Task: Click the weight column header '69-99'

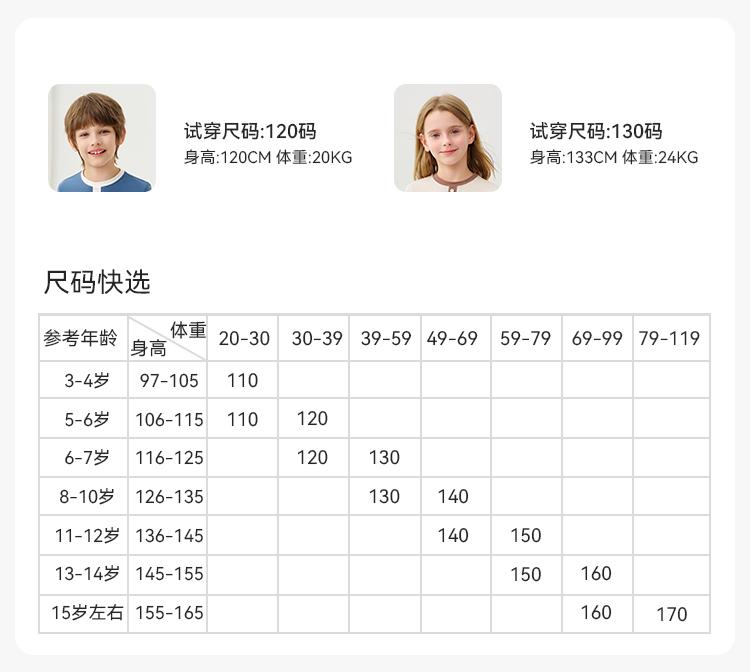Action: 597,339
